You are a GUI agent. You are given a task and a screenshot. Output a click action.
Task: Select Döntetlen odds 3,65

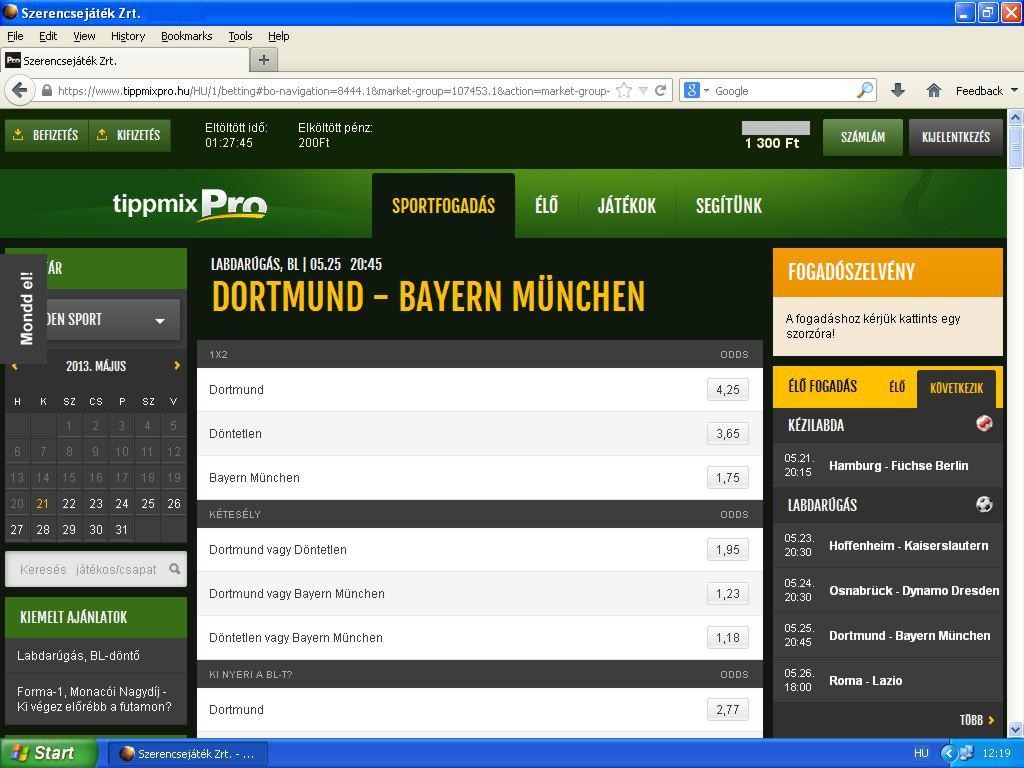728,434
